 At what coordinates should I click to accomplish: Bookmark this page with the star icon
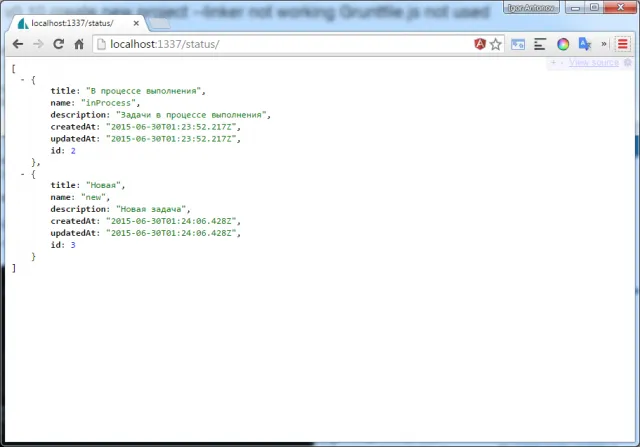point(496,44)
